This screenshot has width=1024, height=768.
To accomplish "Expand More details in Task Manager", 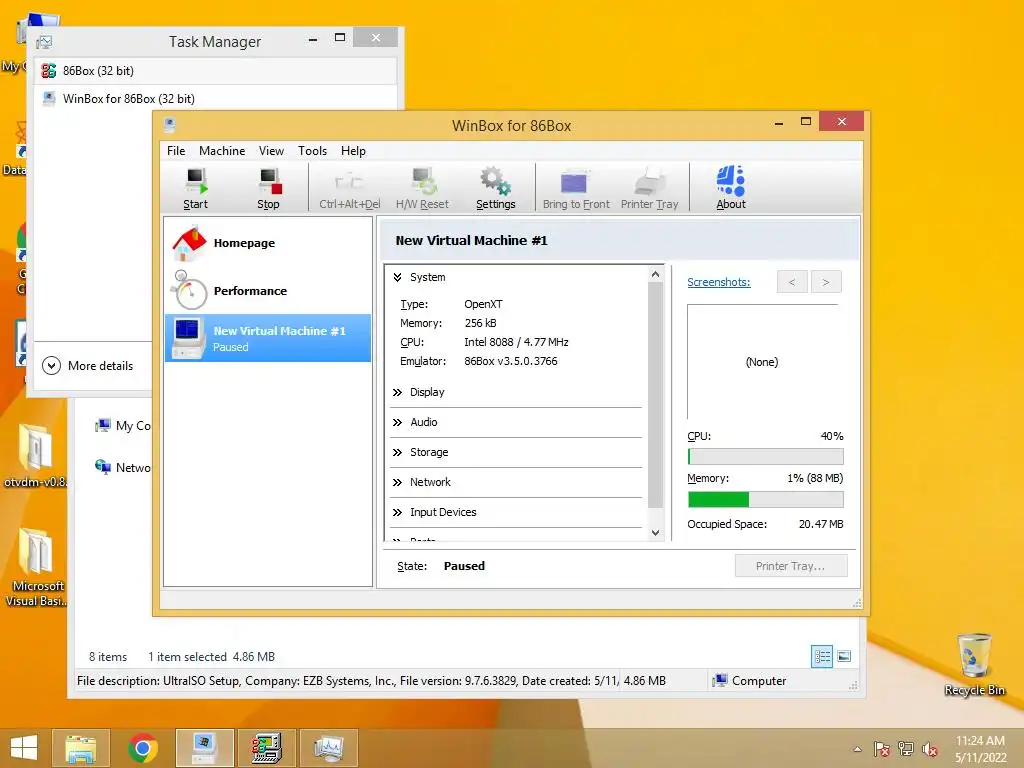I will [88, 366].
